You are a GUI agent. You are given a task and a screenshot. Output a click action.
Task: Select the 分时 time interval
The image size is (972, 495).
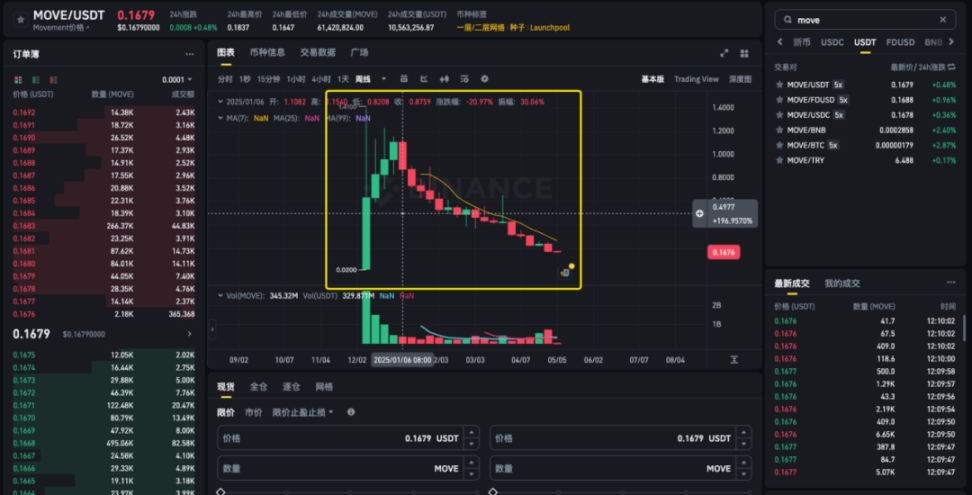pyautogui.click(x=225, y=79)
